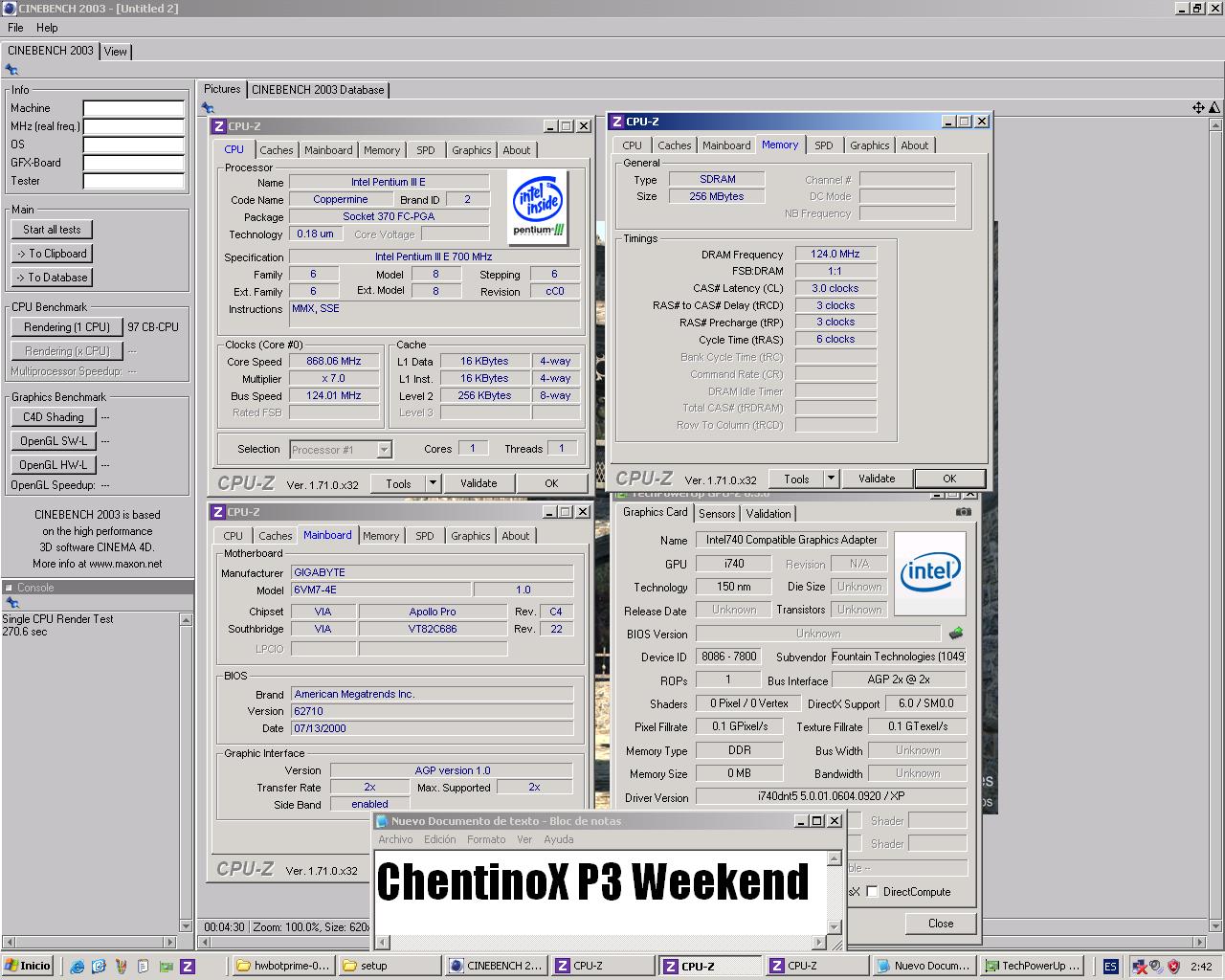
Task: Click the left panel horizontal scroll right arrow
Action: click(x=170, y=942)
